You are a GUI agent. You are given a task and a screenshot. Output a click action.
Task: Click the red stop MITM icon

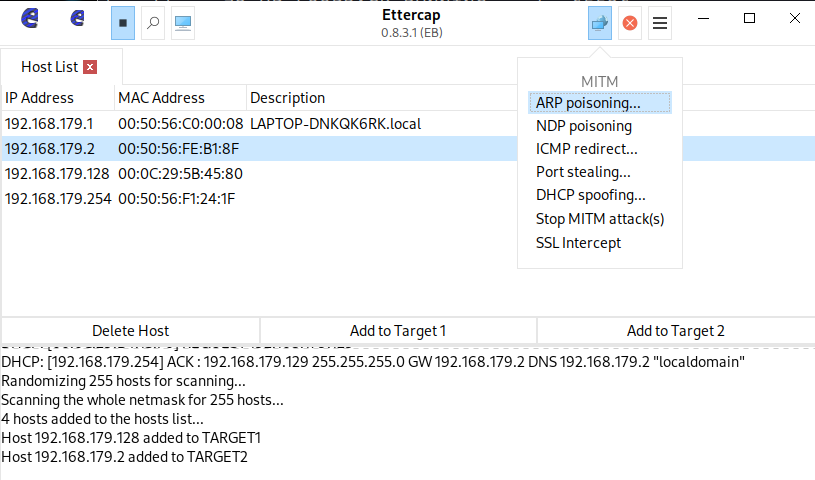[x=630, y=22]
